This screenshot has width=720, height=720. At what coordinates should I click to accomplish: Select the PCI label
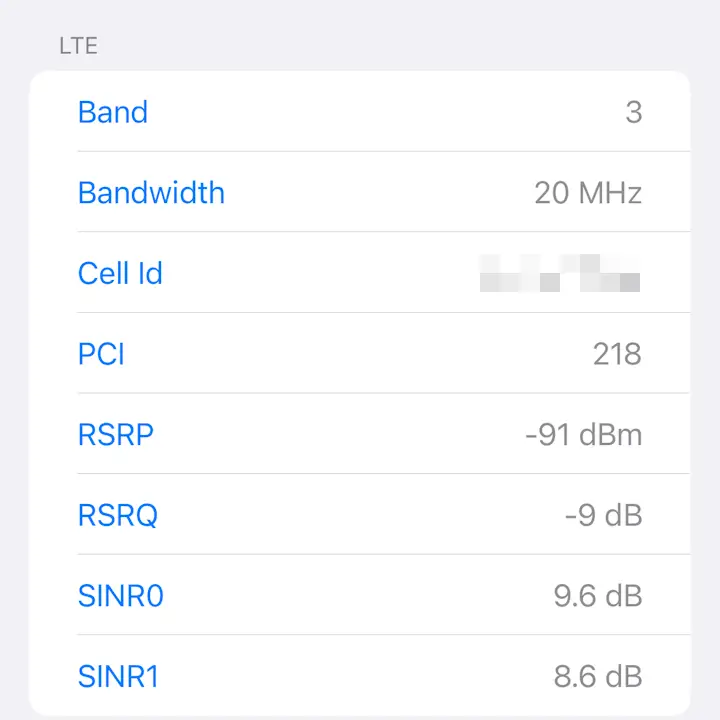[101, 354]
